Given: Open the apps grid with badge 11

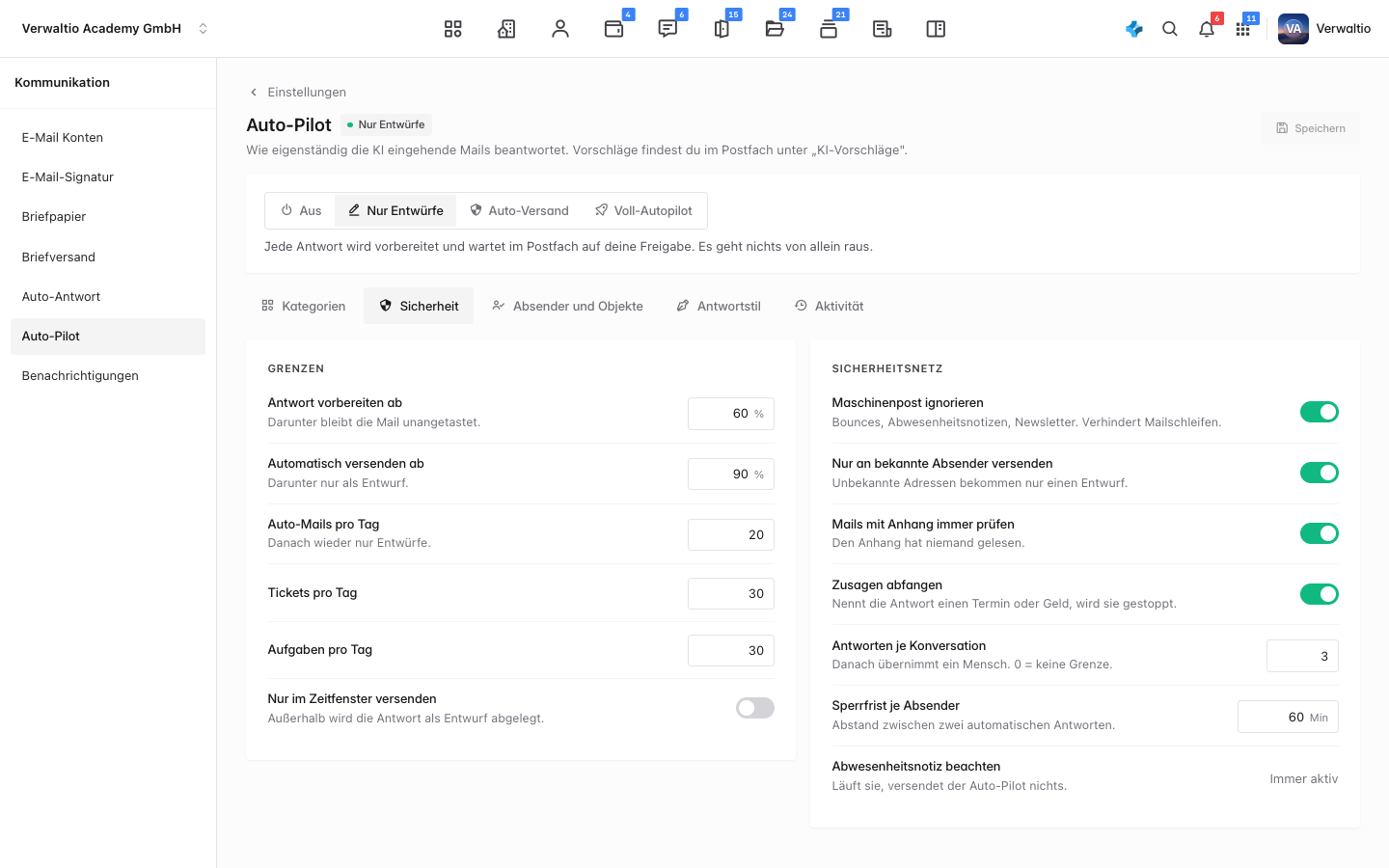Looking at the screenshot, I should pos(1243,29).
